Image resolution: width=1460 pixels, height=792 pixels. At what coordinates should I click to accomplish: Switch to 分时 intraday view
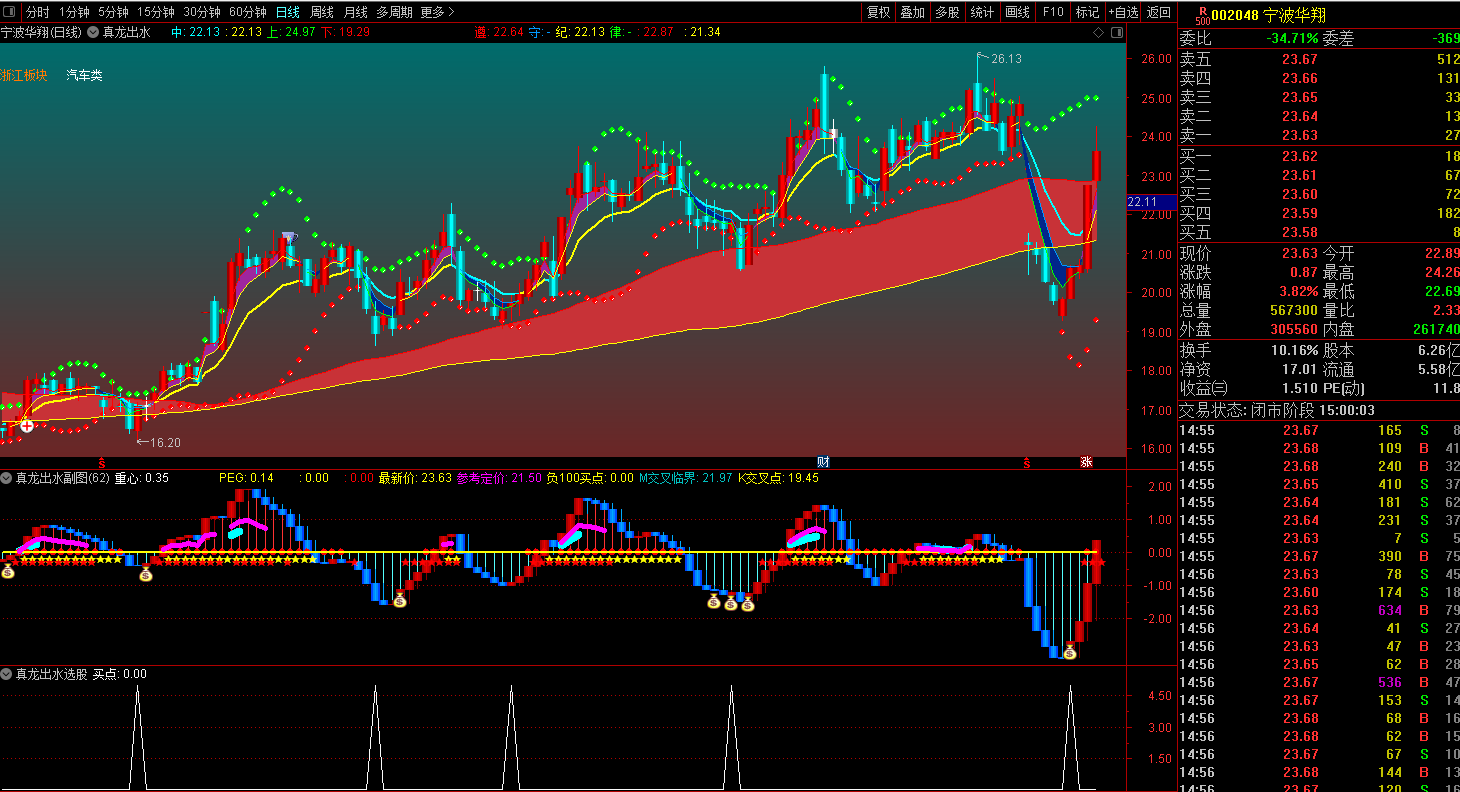click(x=37, y=12)
